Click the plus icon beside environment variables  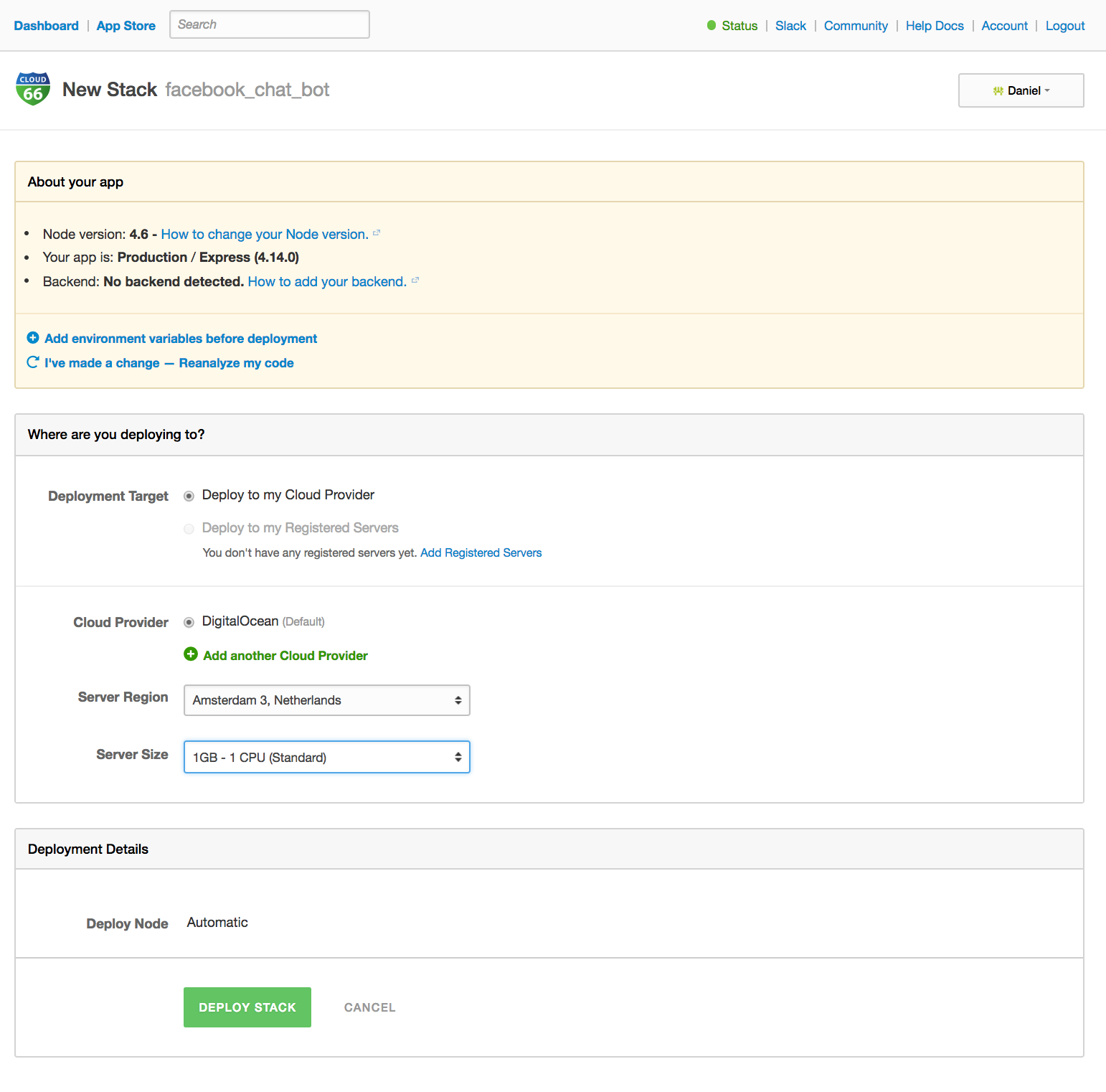pyautogui.click(x=33, y=338)
